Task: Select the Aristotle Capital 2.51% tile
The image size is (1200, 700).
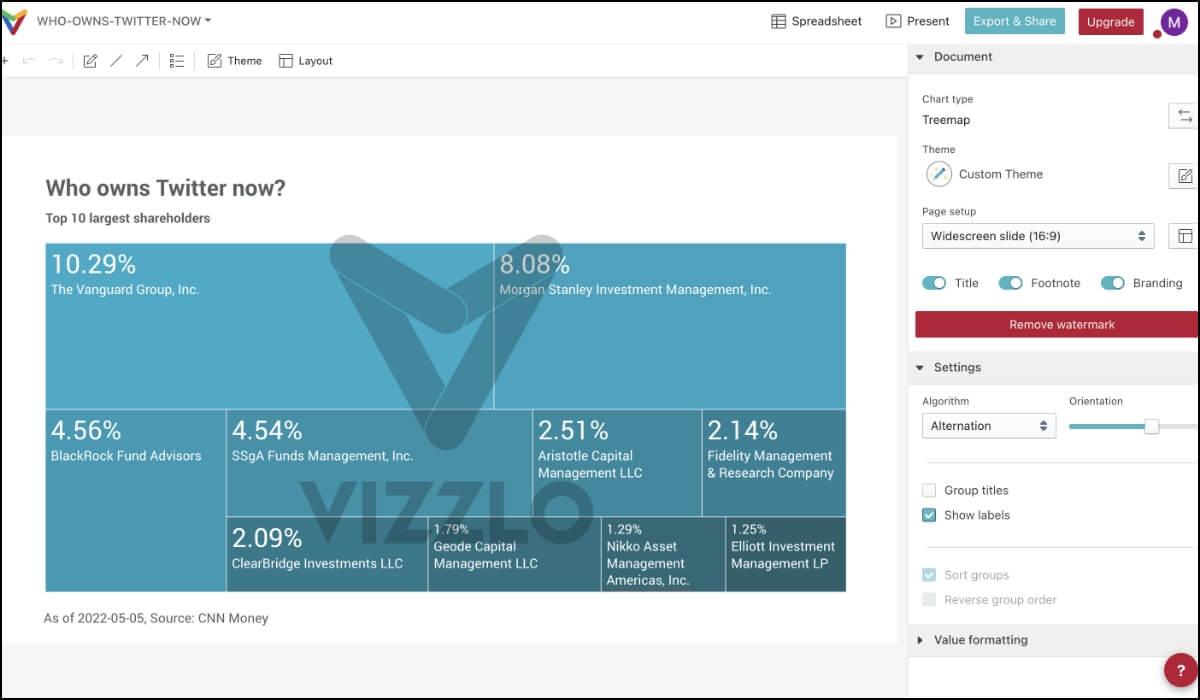Action: pos(617,463)
